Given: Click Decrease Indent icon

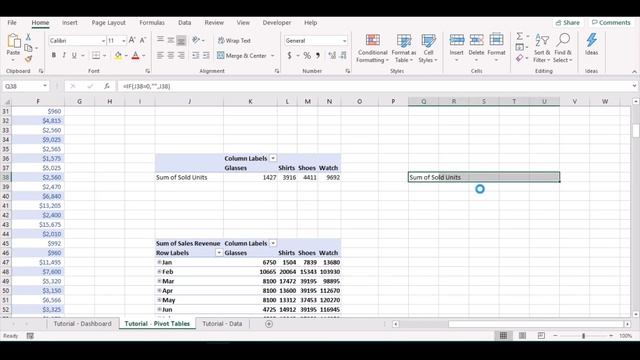Looking at the screenshot, I should (x=196, y=55).
